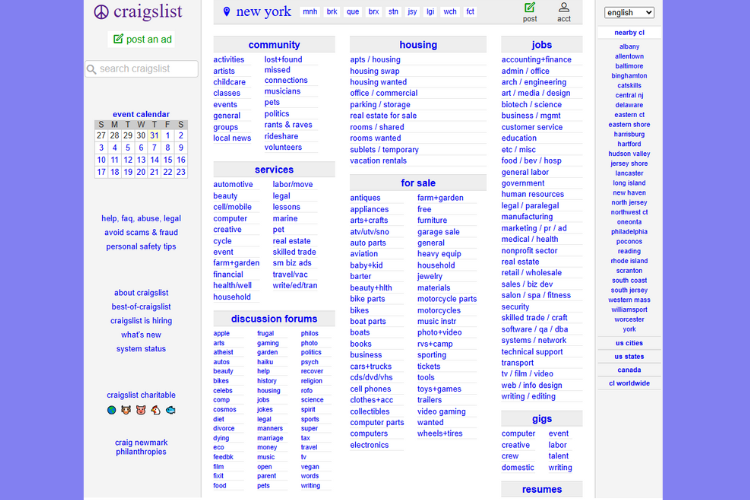Open vacation rentals link
Image resolution: width=750 pixels, height=500 pixels.
click(x=378, y=160)
